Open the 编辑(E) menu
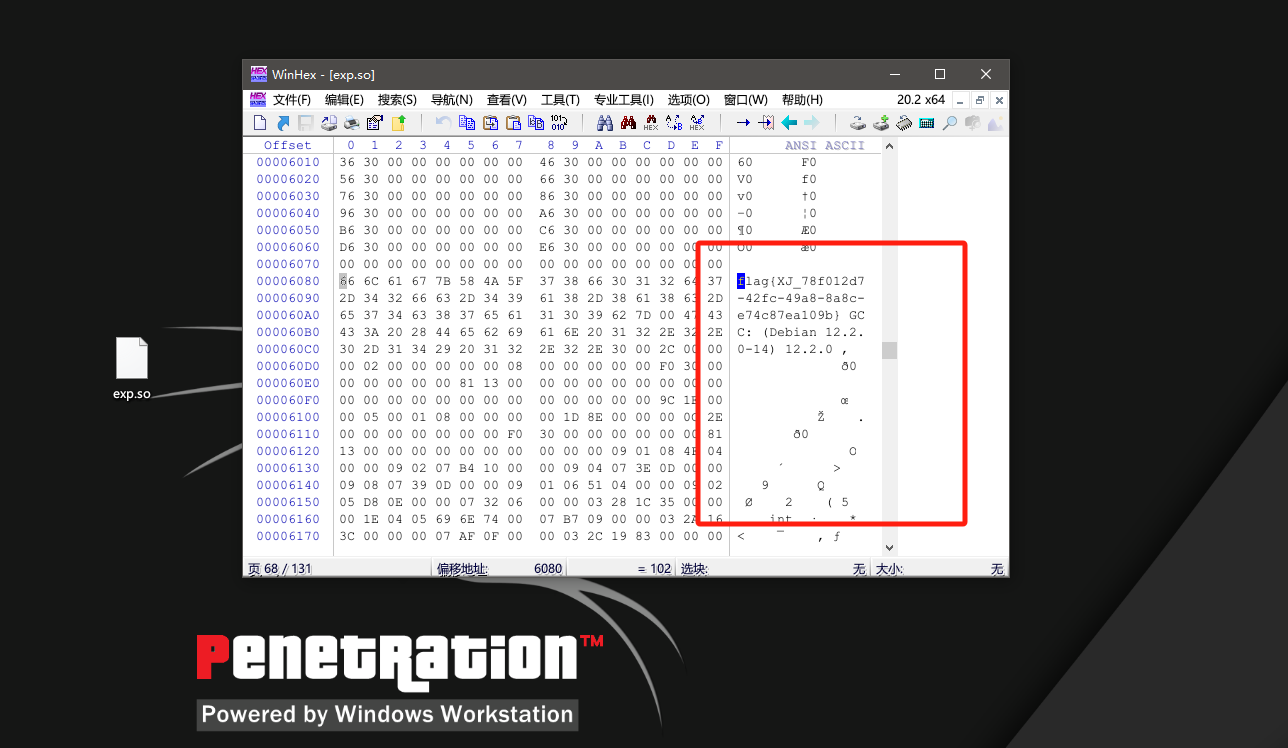 pyautogui.click(x=344, y=100)
